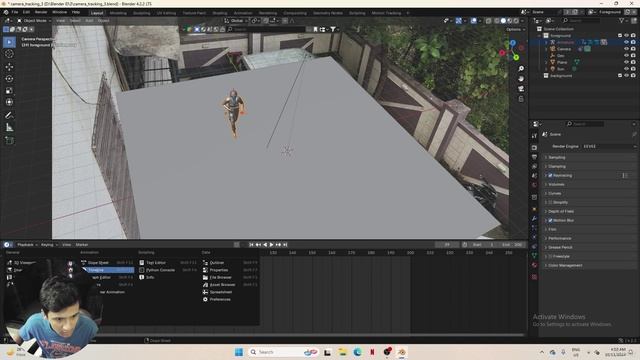Open the Windows Start menu on the taskbar
This screenshot has height=360, width=640.
pyautogui.click(x=239, y=352)
